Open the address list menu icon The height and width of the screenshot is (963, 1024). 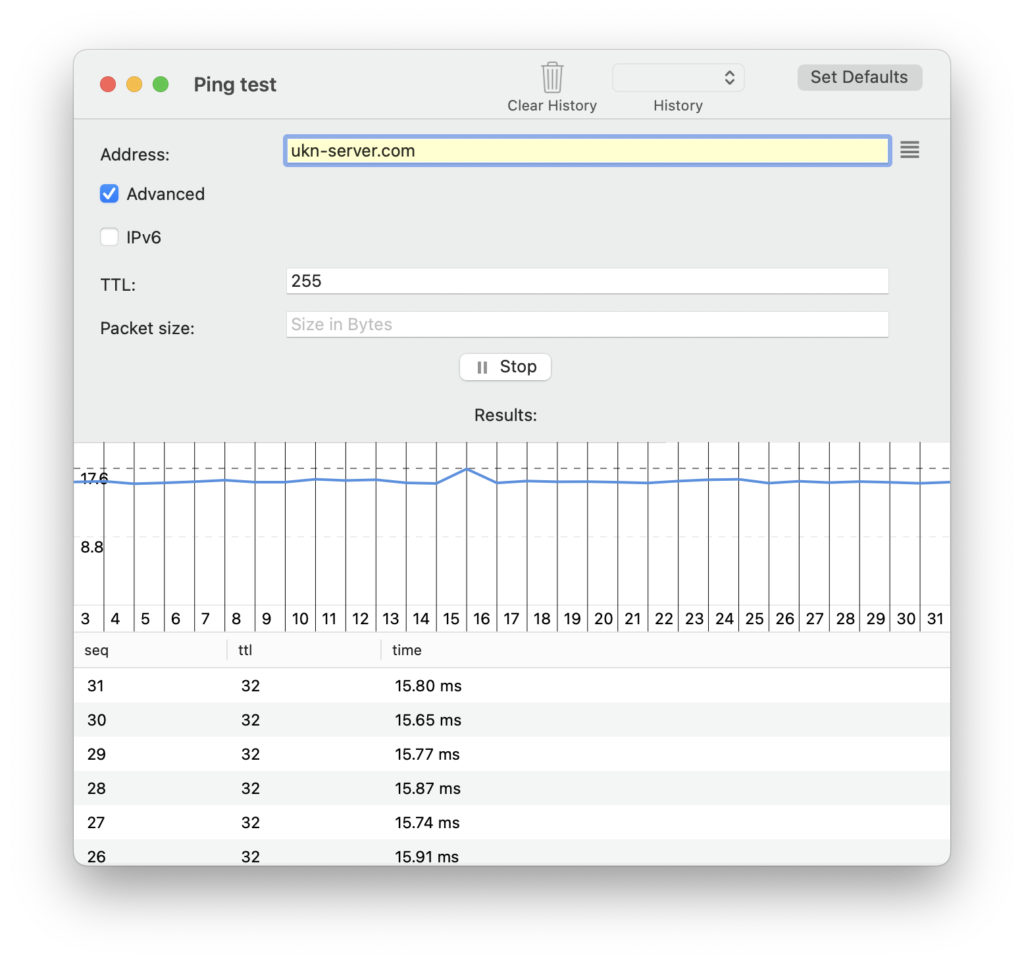click(x=910, y=150)
